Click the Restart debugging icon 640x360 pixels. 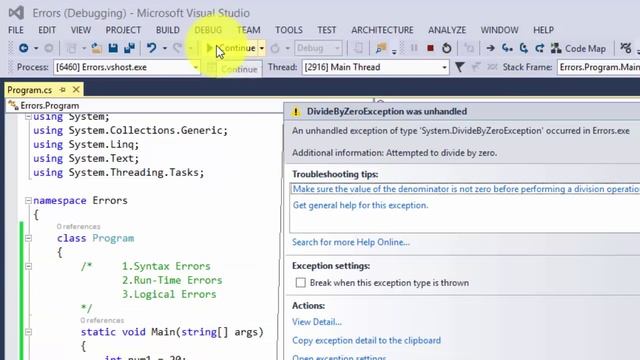coord(447,48)
